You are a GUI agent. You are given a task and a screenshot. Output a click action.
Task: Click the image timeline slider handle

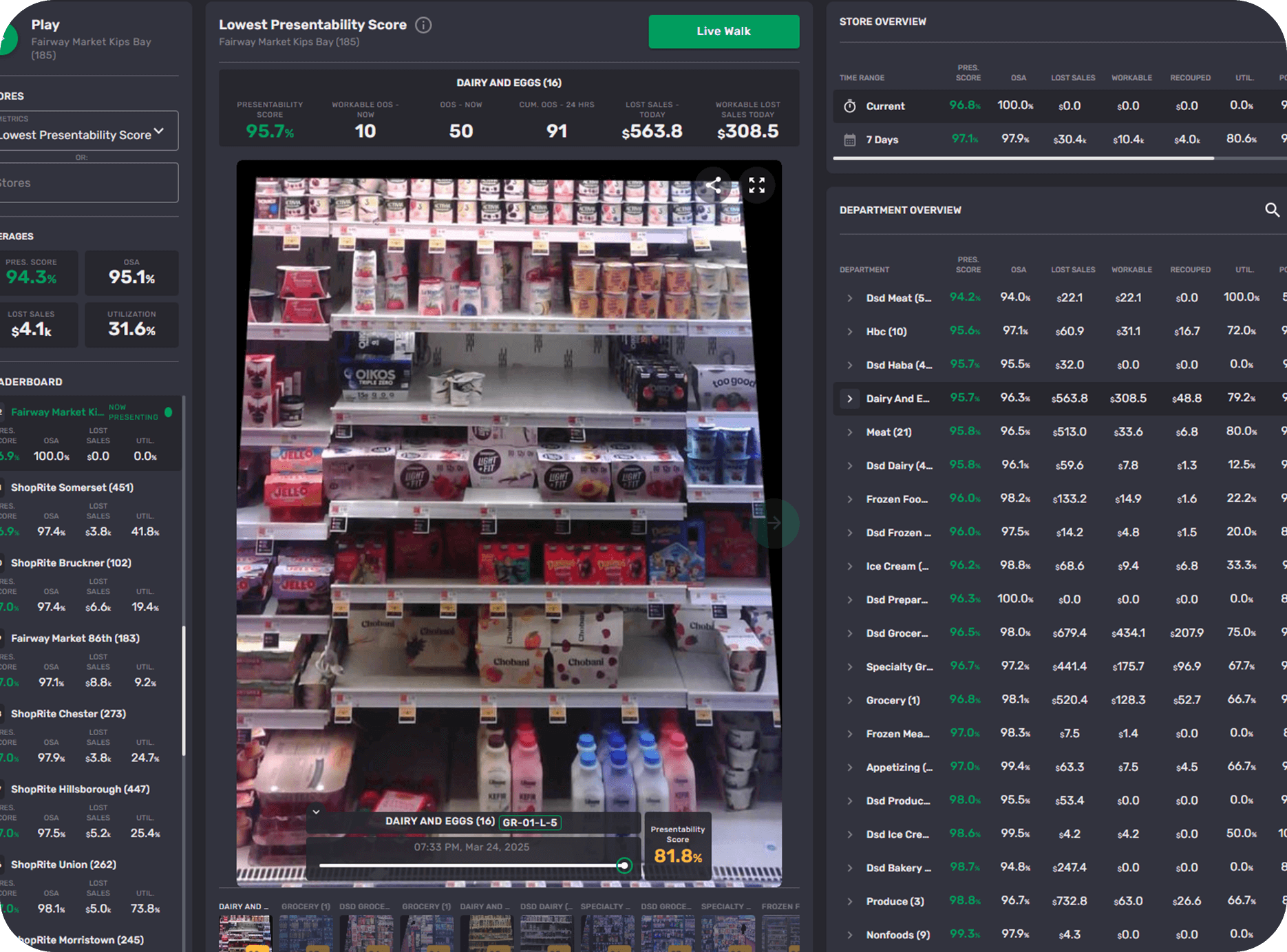tap(624, 865)
